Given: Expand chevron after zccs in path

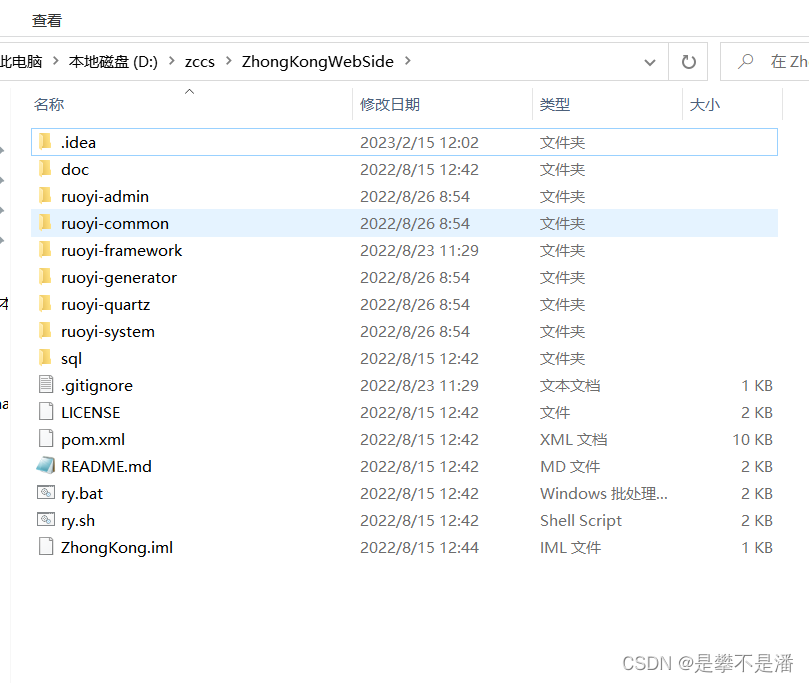Looking at the screenshot, I should (229, 61).
